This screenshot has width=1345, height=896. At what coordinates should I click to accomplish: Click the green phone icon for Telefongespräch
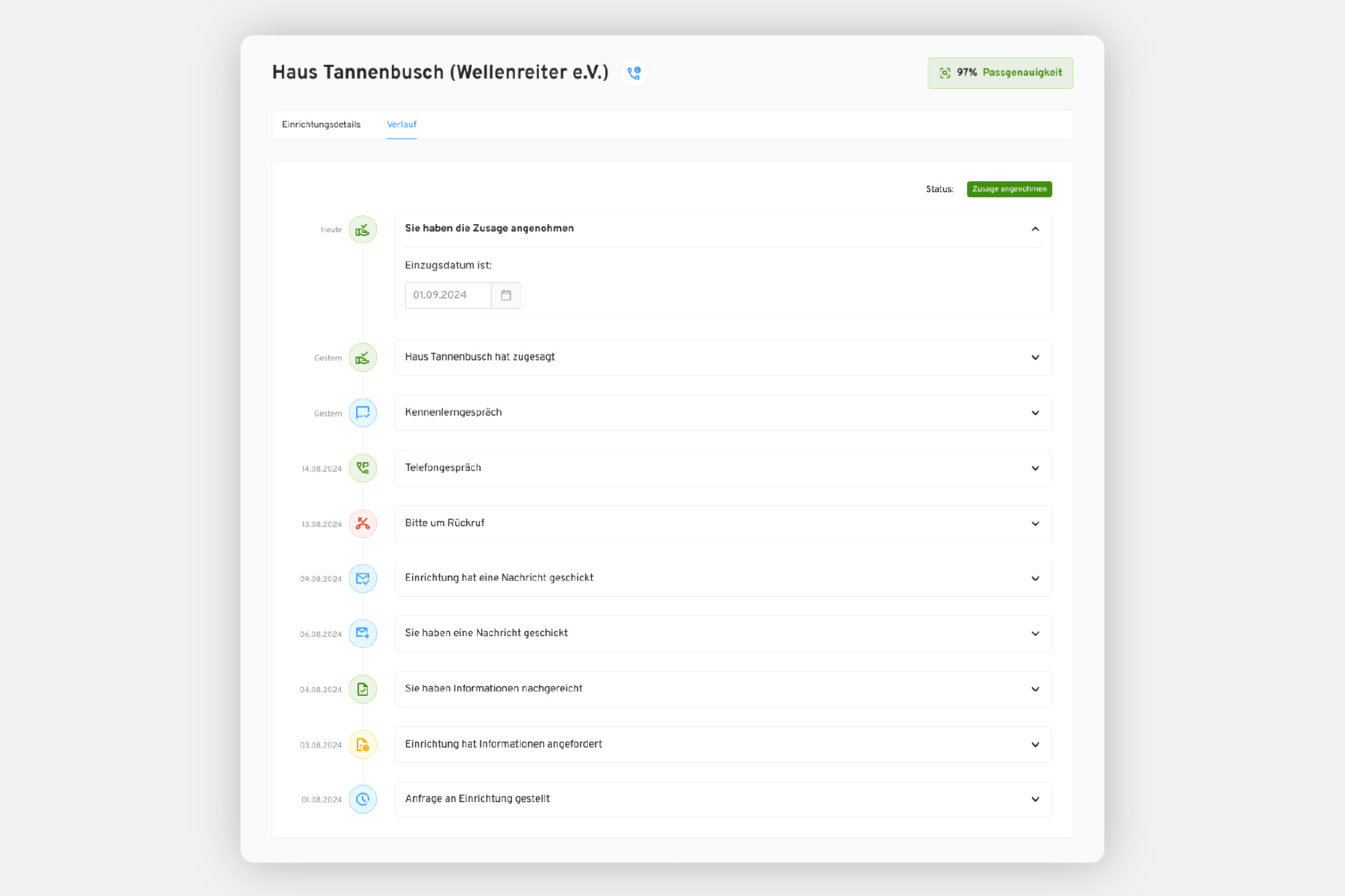coord(363,469)
